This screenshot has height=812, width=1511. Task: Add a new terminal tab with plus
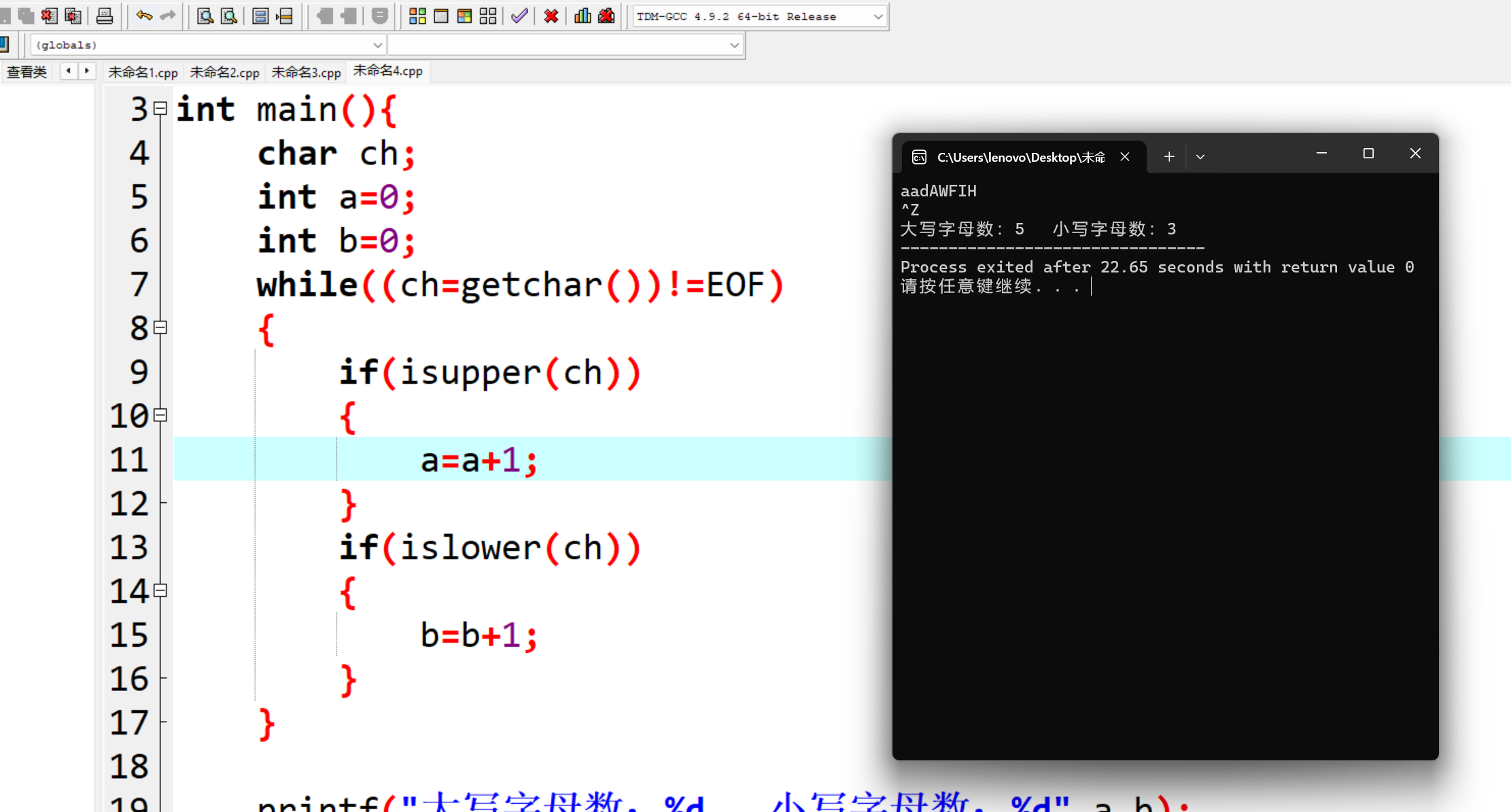(x=1169, y=157)
